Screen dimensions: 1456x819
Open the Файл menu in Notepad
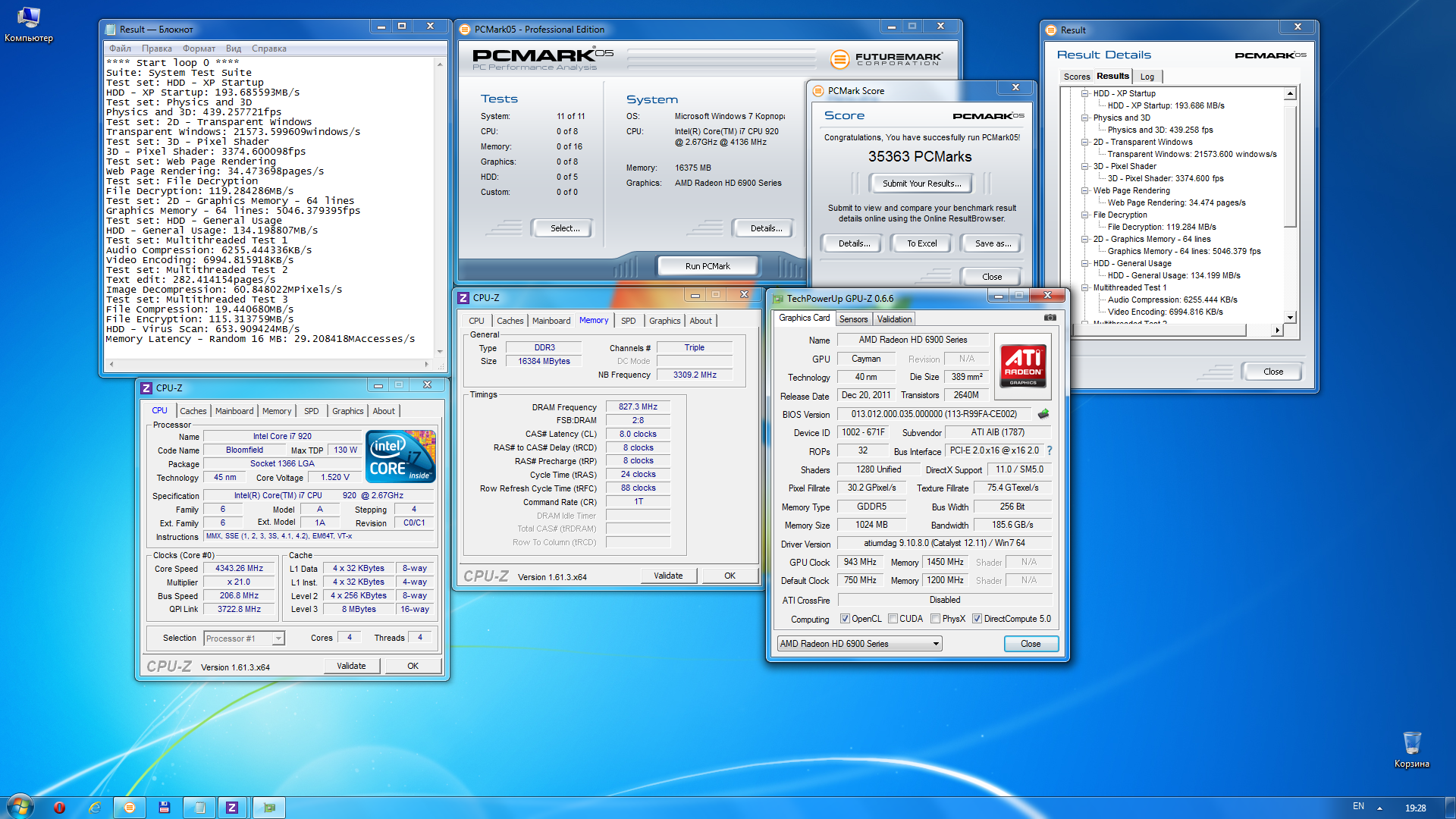pos(120,49)
